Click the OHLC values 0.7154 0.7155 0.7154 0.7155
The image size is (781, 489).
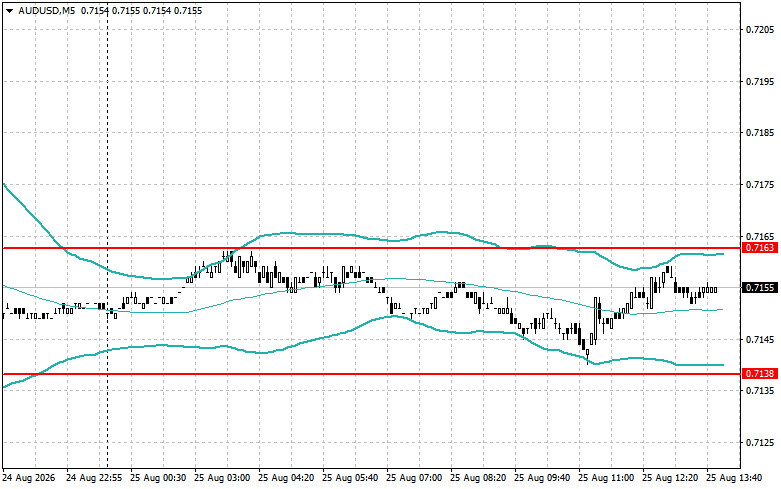(x=141, y=10)
